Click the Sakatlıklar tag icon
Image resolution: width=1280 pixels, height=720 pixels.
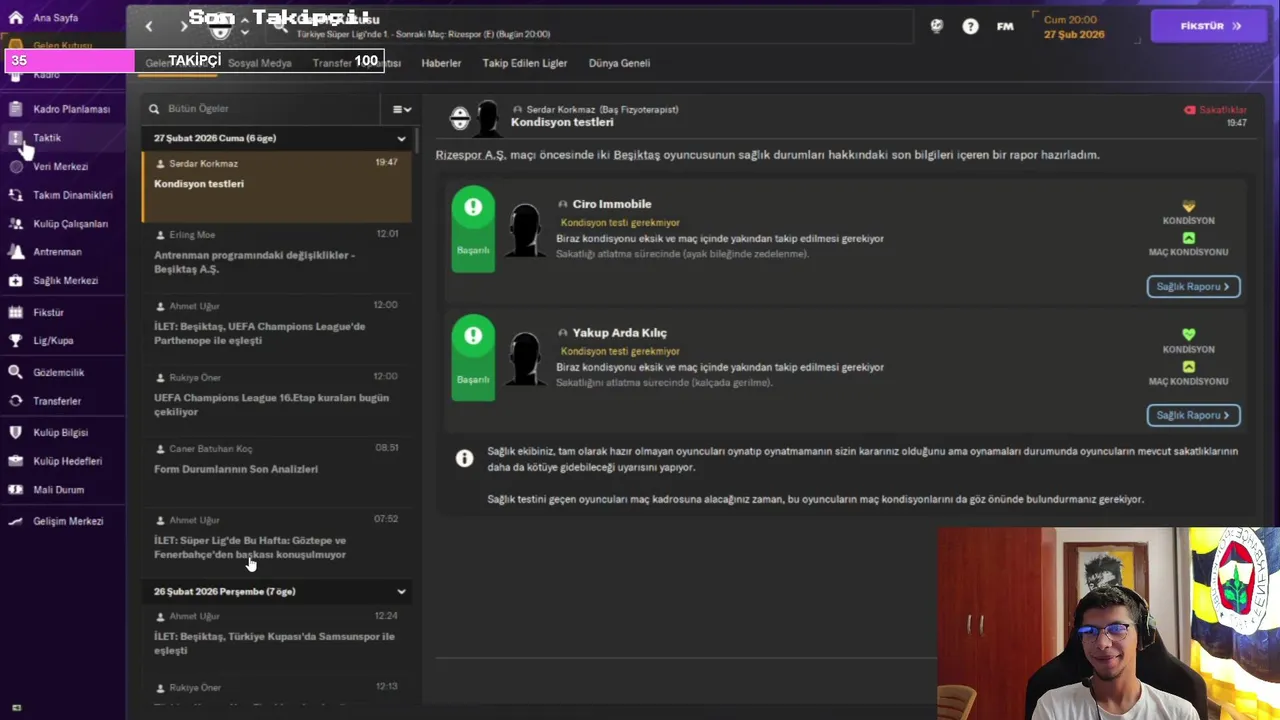(1190, 110)
